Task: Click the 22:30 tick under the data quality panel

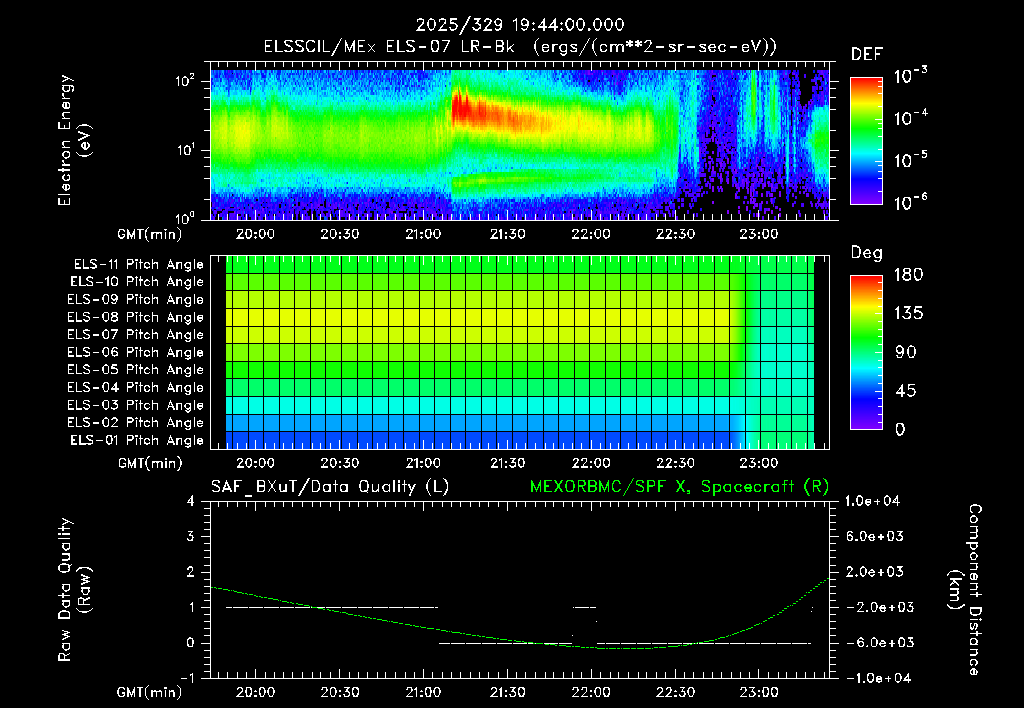Action: (x=675, y=692)
